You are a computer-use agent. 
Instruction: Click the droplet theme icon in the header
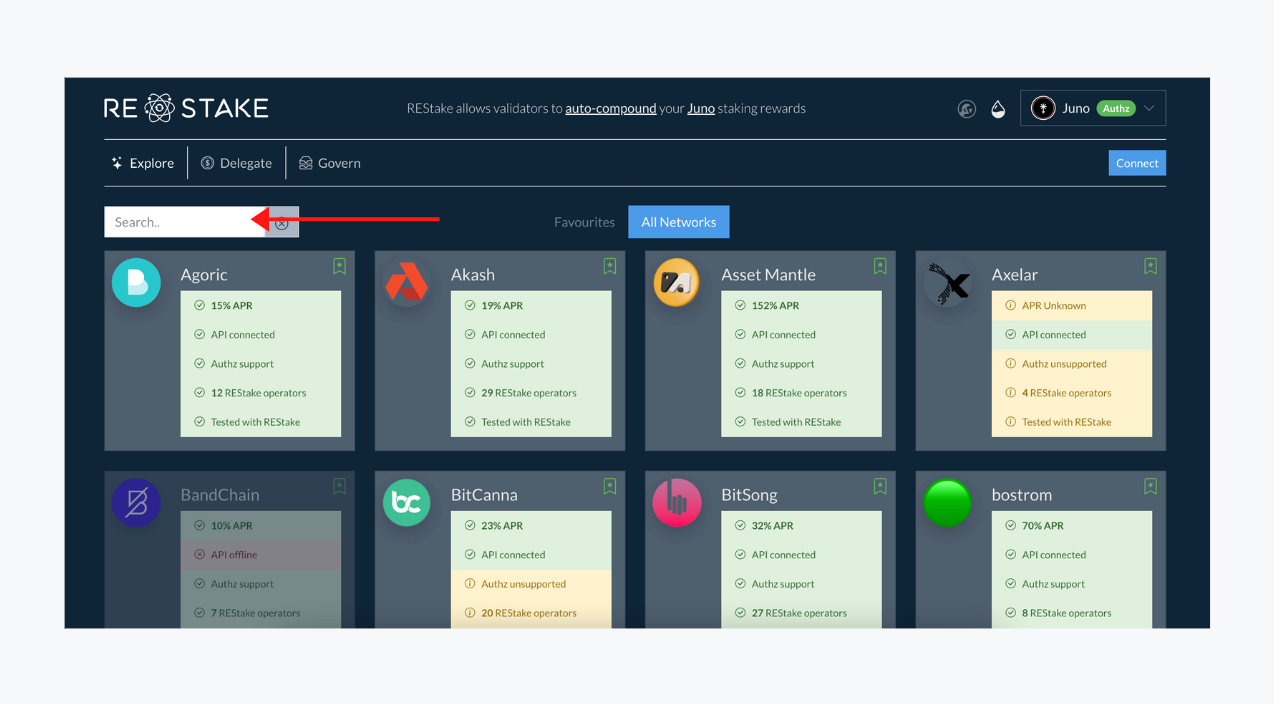point(998,109)
